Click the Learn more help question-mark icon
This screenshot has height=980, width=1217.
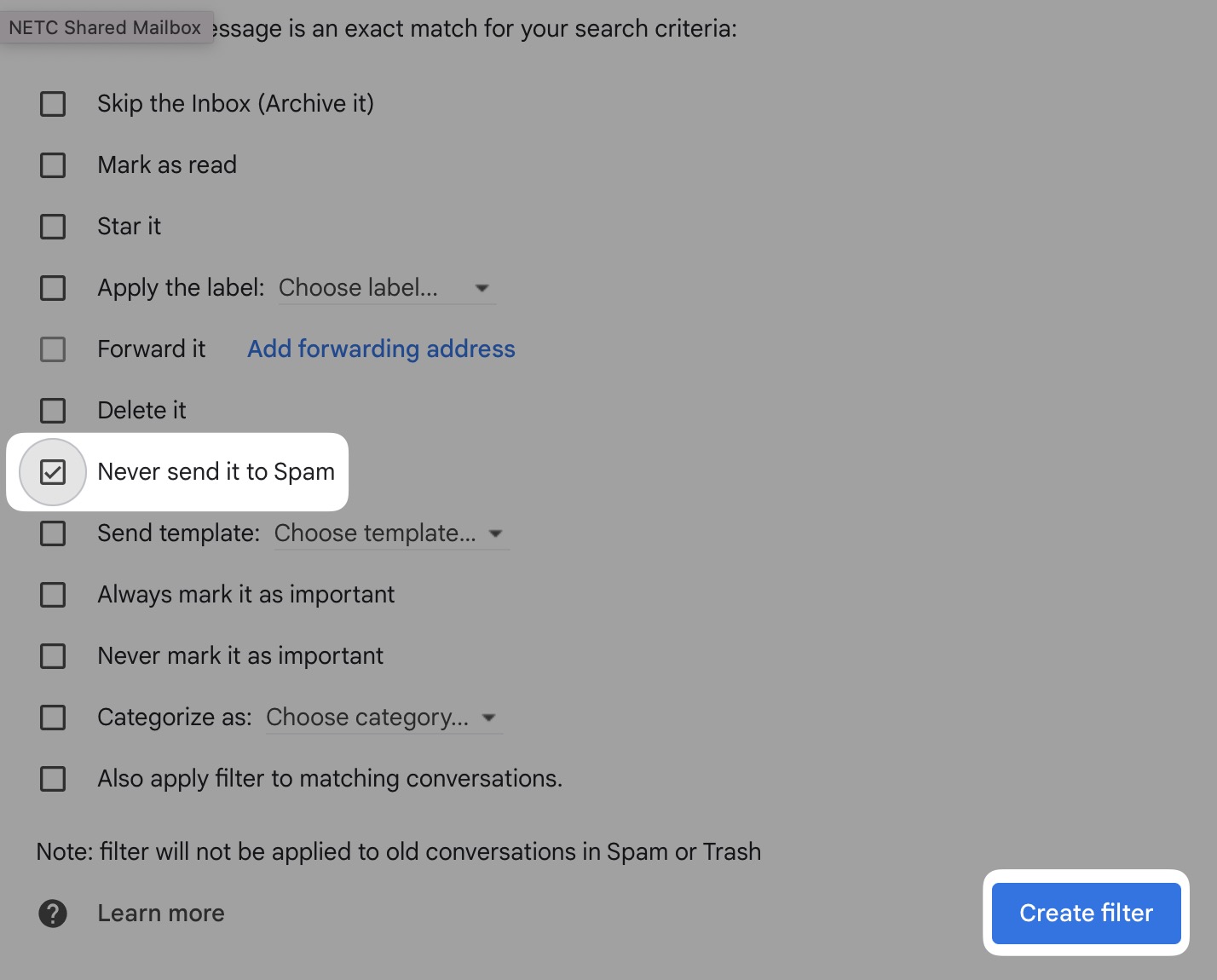pyautogui.click(x=53, y=913)
